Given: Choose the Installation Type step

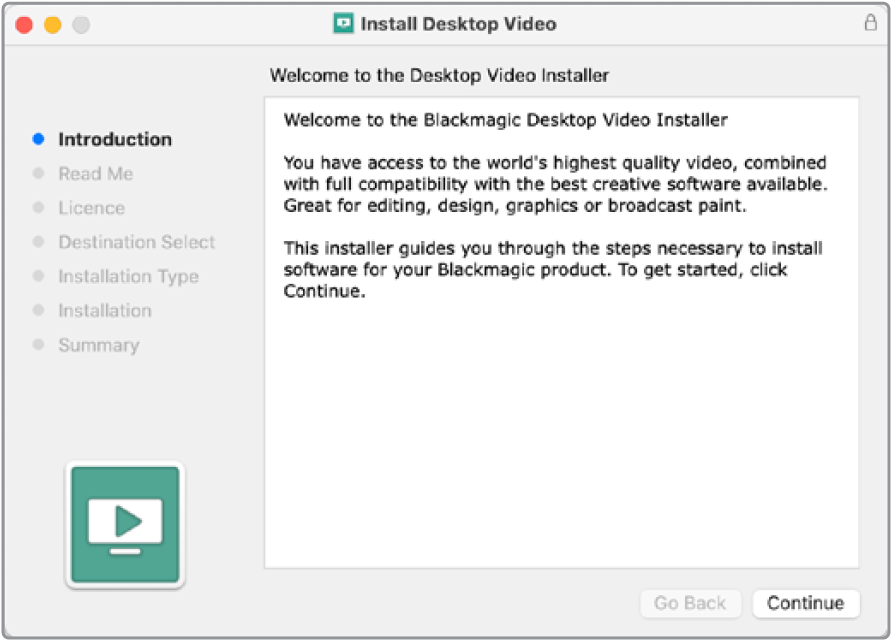Looking at the screenshot, I should tap(128, 277).
